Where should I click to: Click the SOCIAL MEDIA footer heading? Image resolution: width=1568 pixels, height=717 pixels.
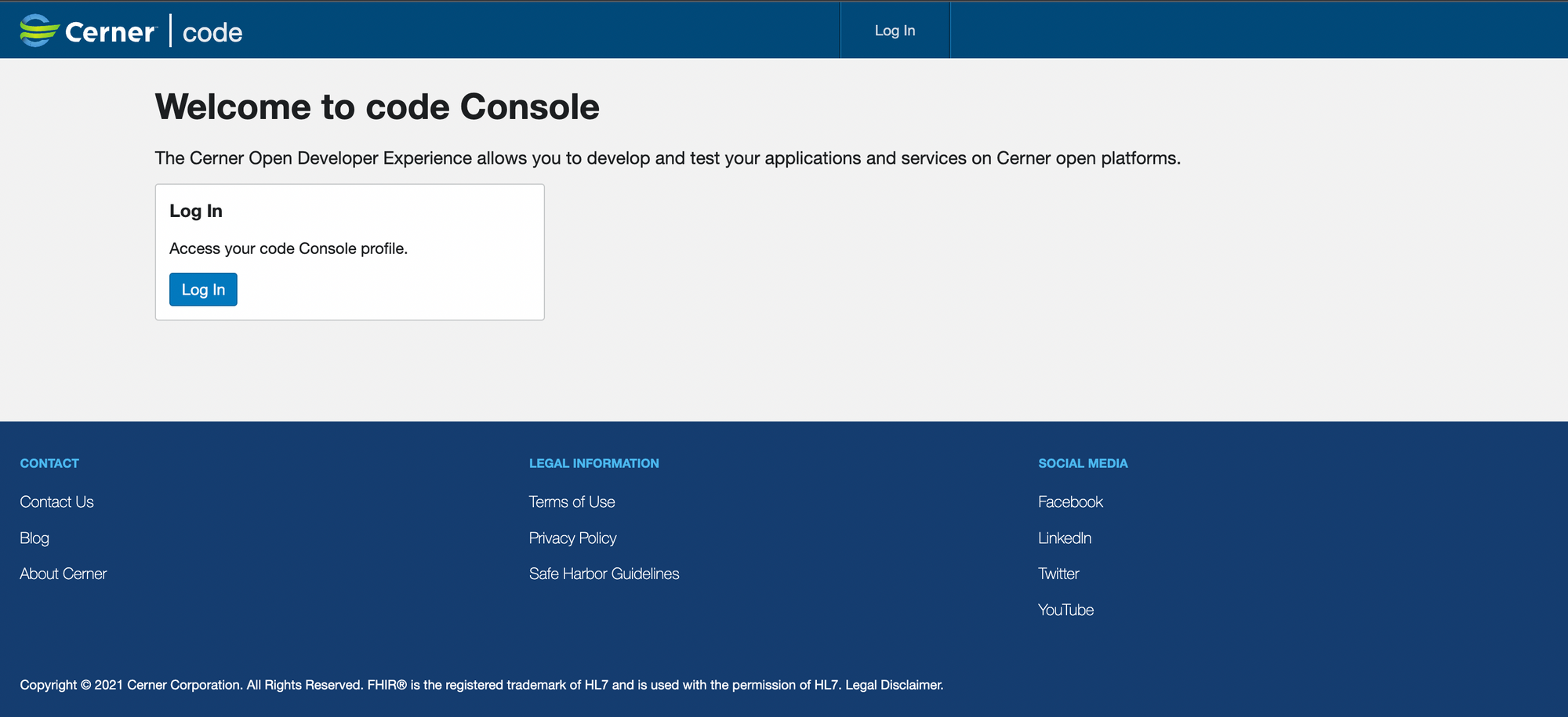pos(1083,463)
